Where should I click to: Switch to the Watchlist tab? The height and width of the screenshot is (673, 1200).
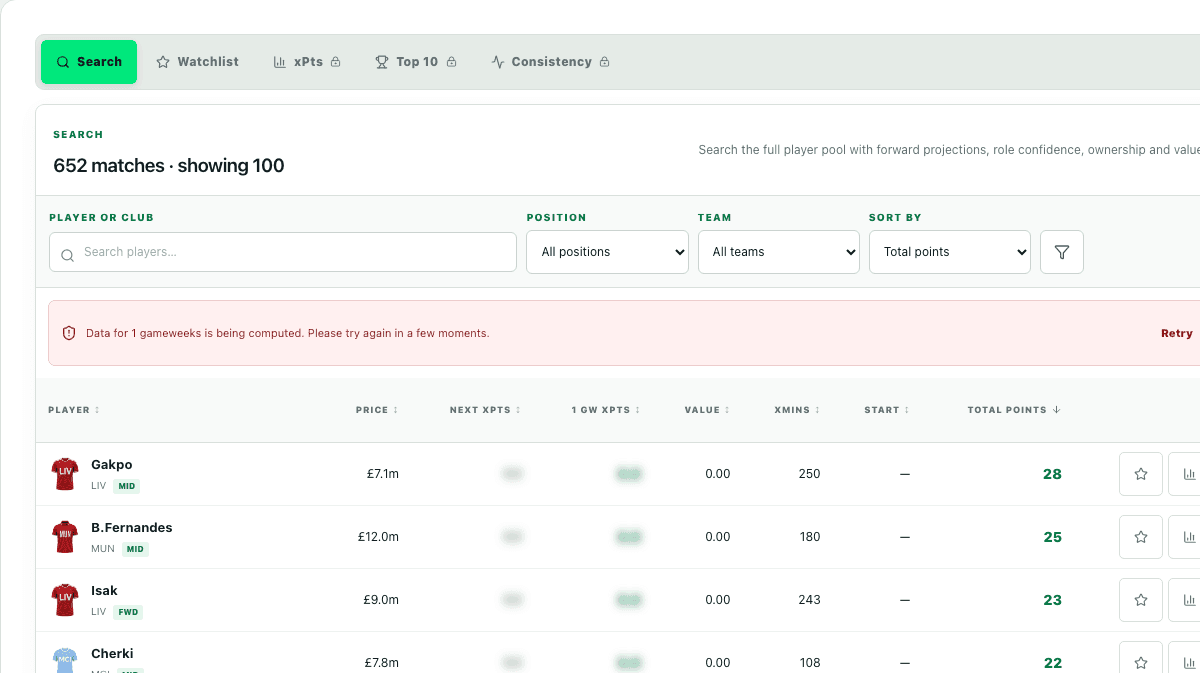coord(197,62)
